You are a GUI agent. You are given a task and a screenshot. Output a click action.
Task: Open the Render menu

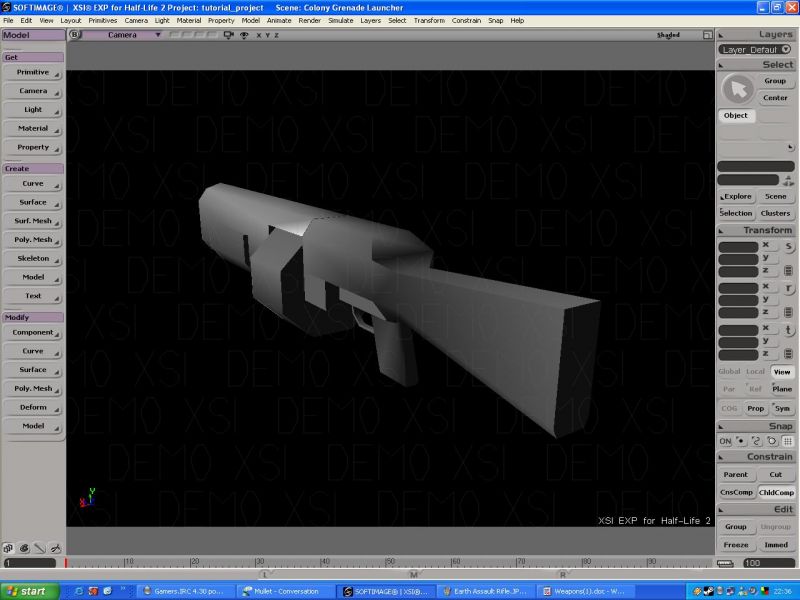310,20
